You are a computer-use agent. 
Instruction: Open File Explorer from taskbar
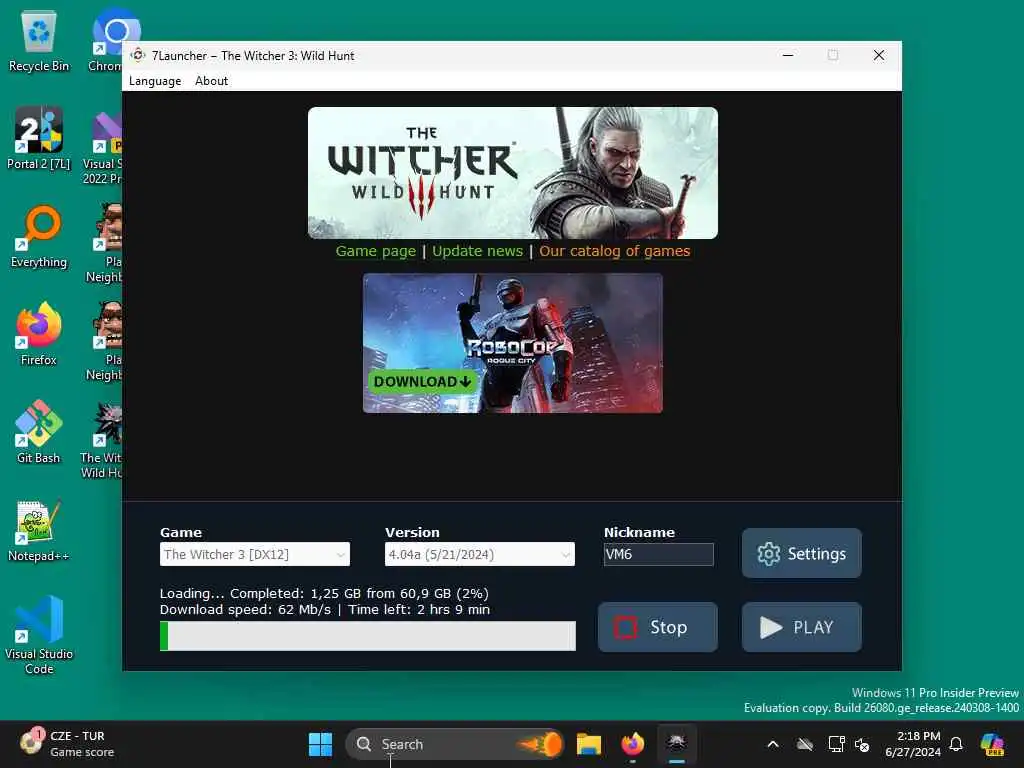[x=589, y=744]
